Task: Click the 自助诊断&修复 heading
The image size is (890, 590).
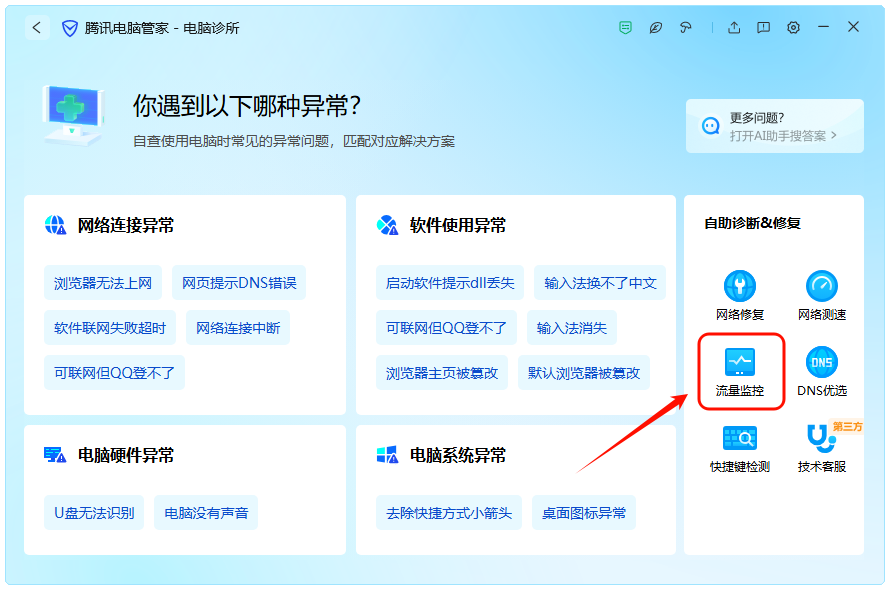Action: pos(752,223)
